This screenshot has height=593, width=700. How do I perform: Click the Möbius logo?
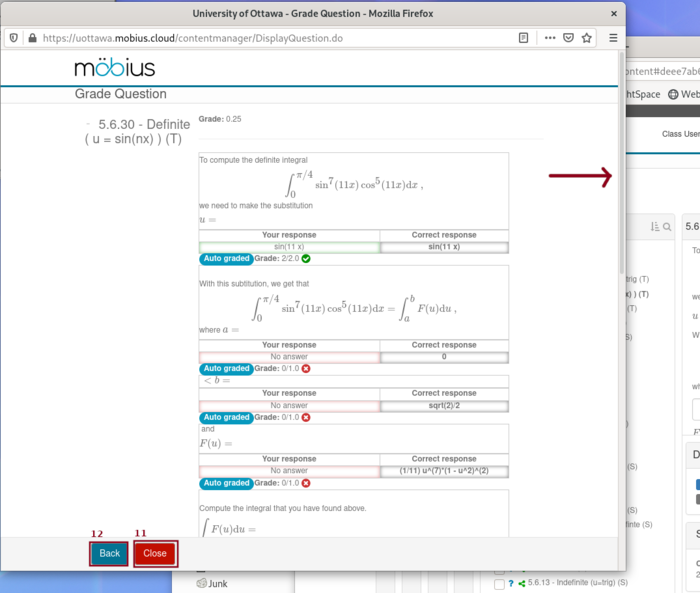click(x=115, y=67)
